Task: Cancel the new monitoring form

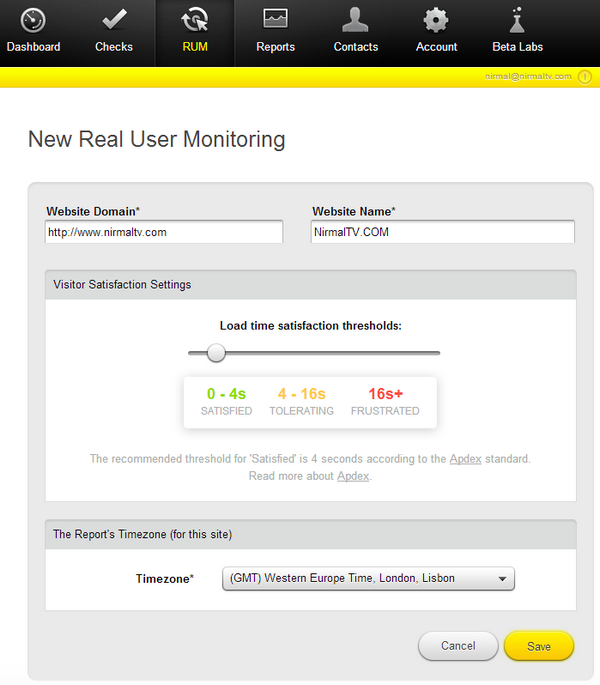Action: (x=458, y=646)
